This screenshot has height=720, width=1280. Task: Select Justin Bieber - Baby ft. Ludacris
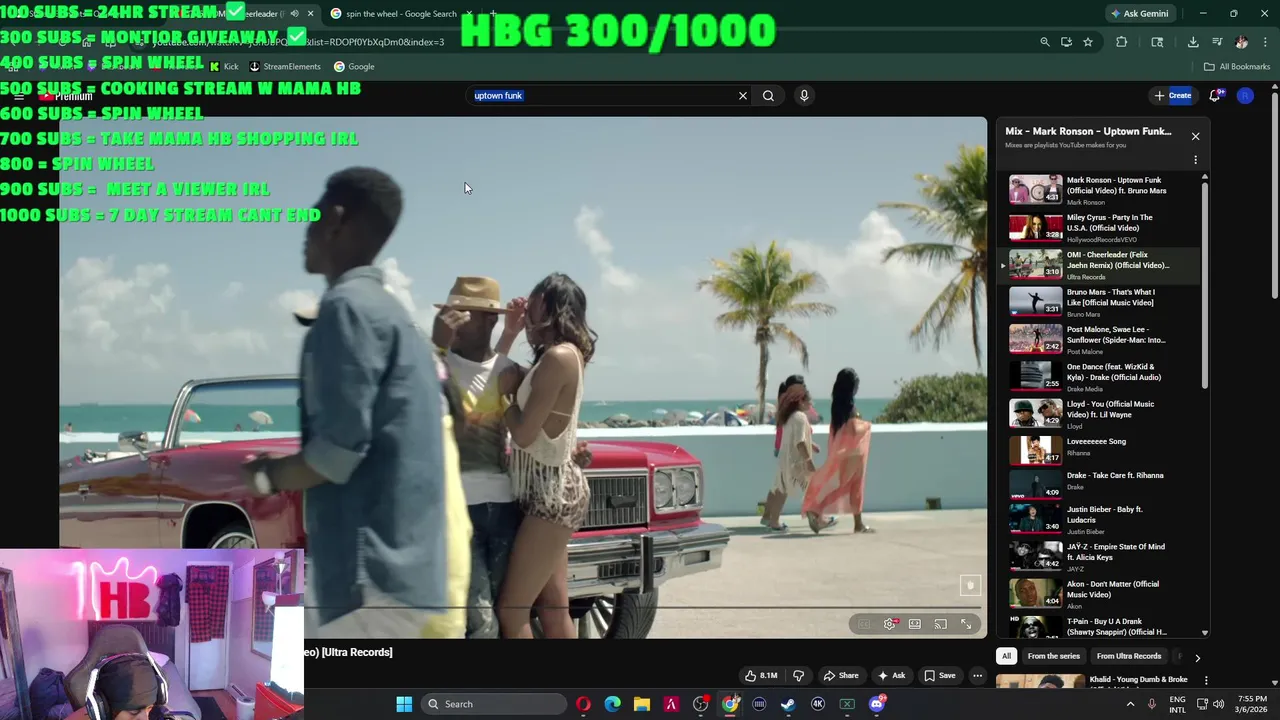tap(1100, 520)
